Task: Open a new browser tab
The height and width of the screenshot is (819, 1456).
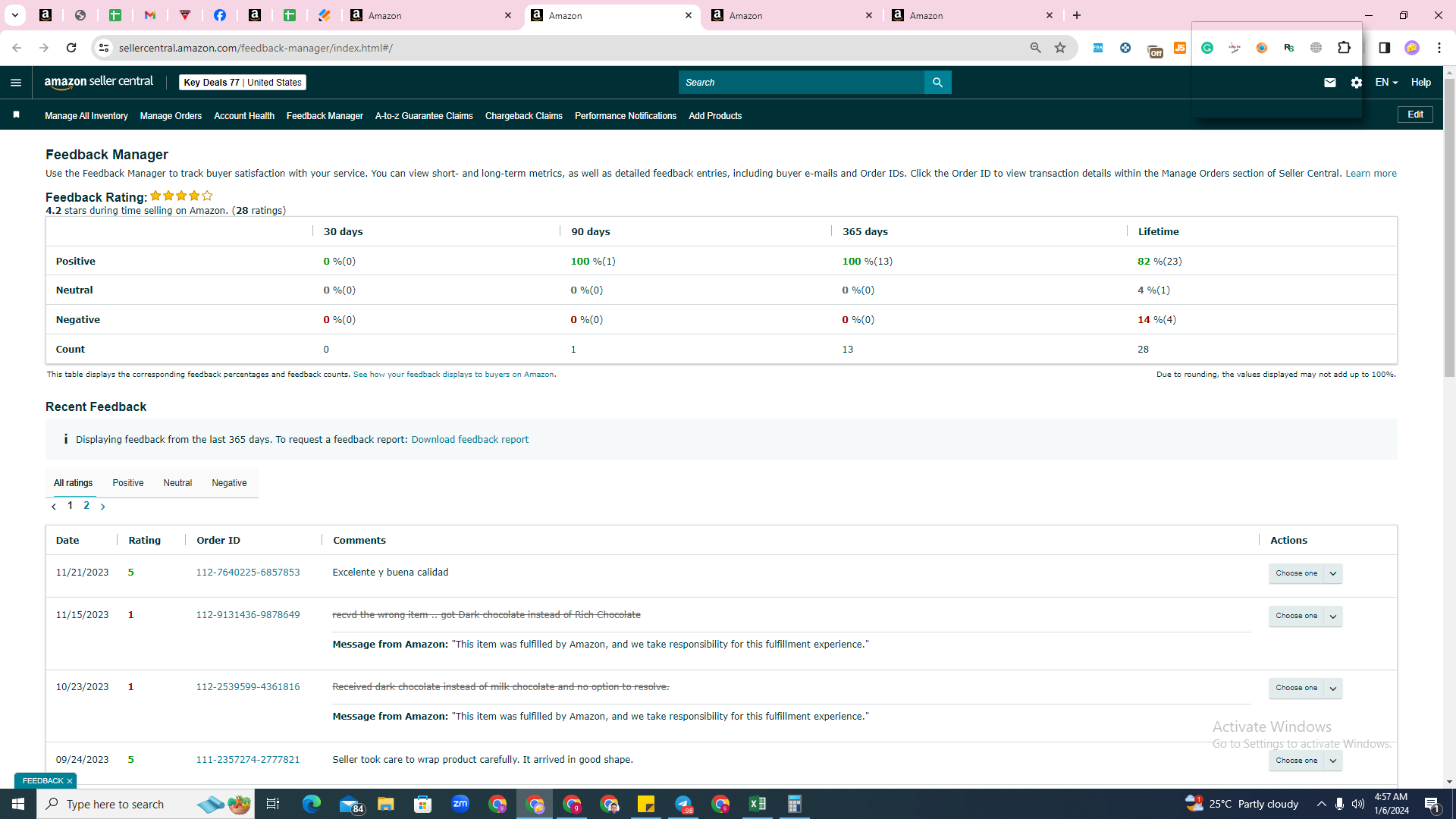Action: pos(1077,15)
